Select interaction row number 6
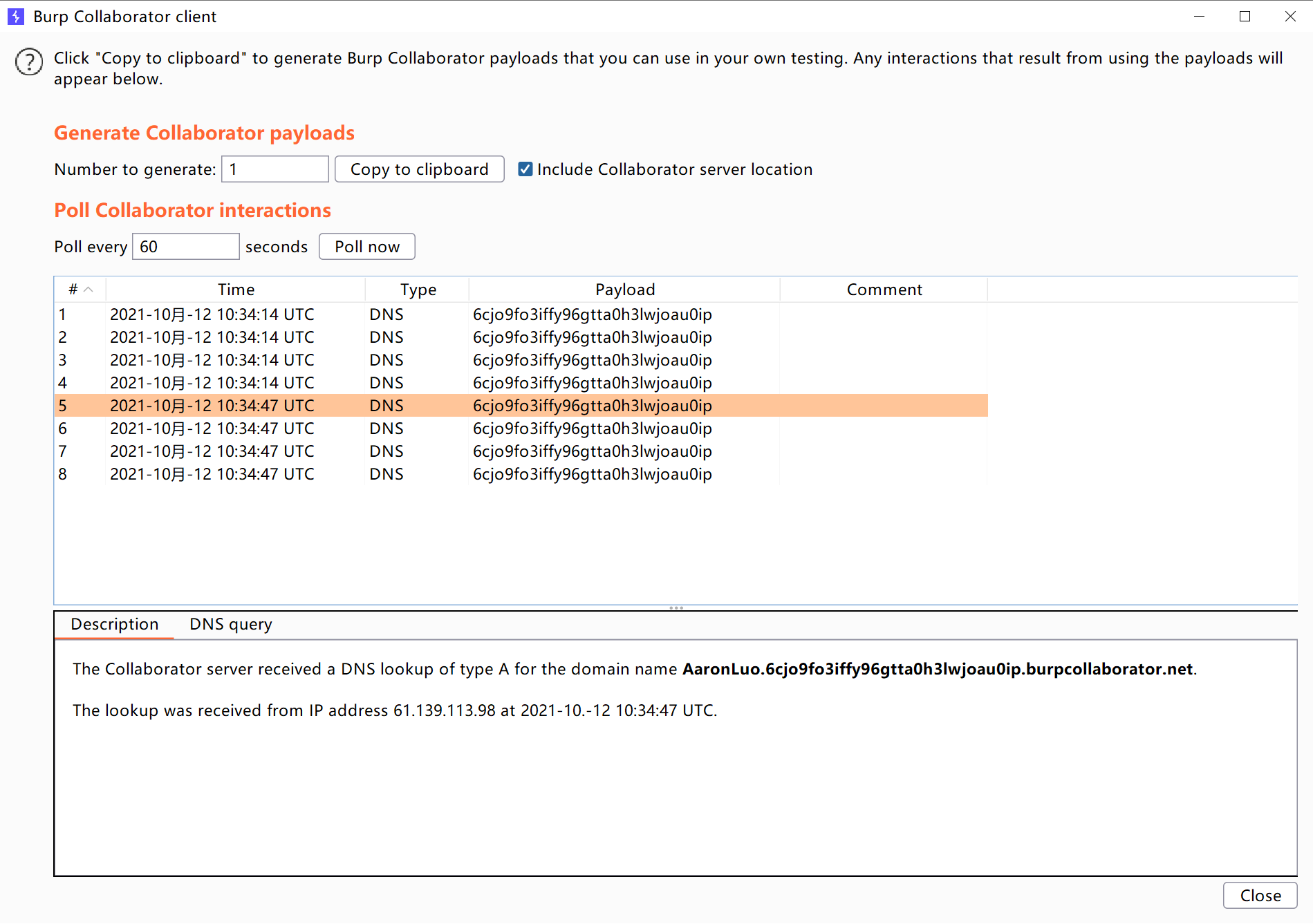This screenshot has width=1313, height=924. [x=521, y=428]
